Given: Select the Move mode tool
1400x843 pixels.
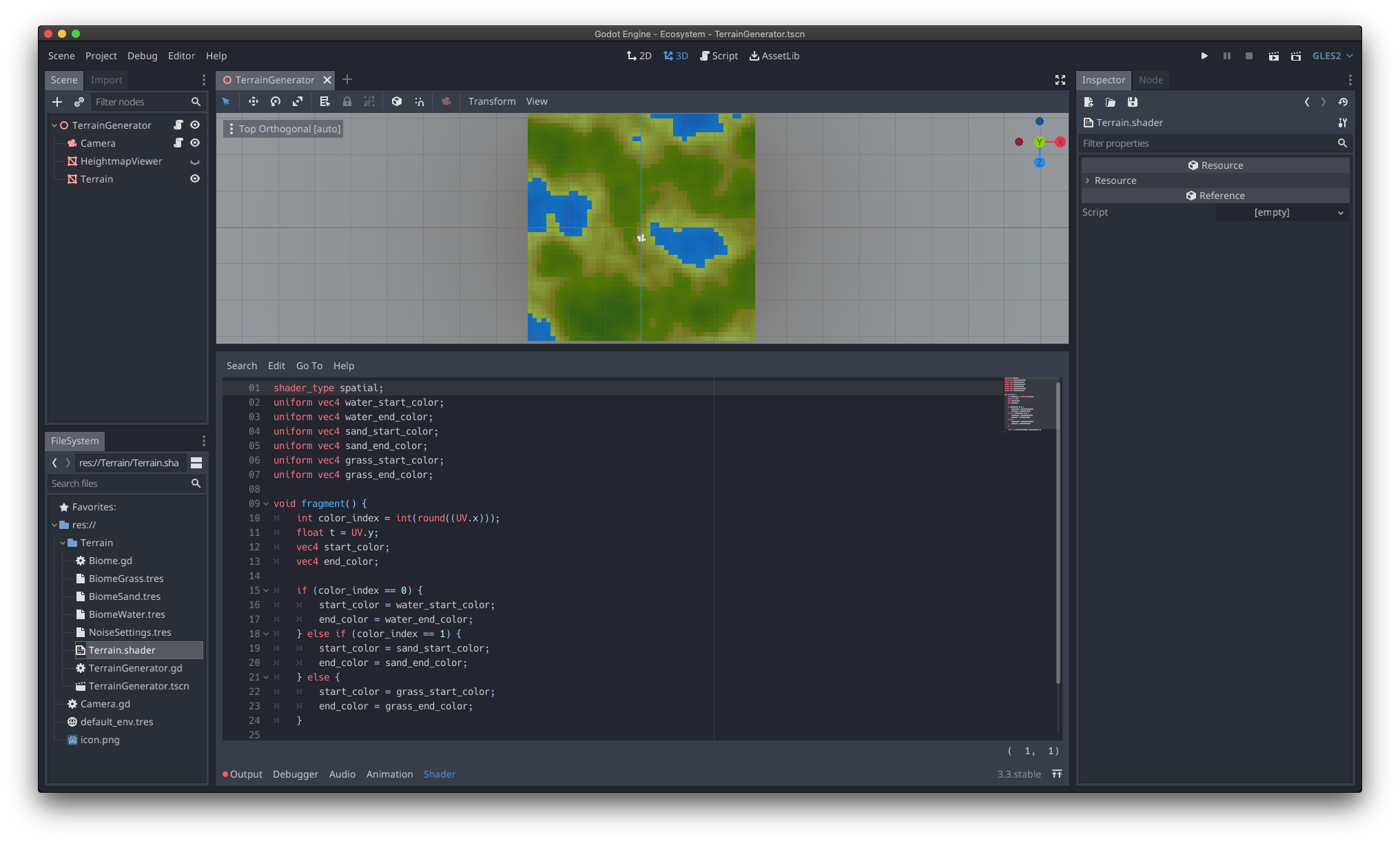Looking at the screenshot, I should click(254, 101).
